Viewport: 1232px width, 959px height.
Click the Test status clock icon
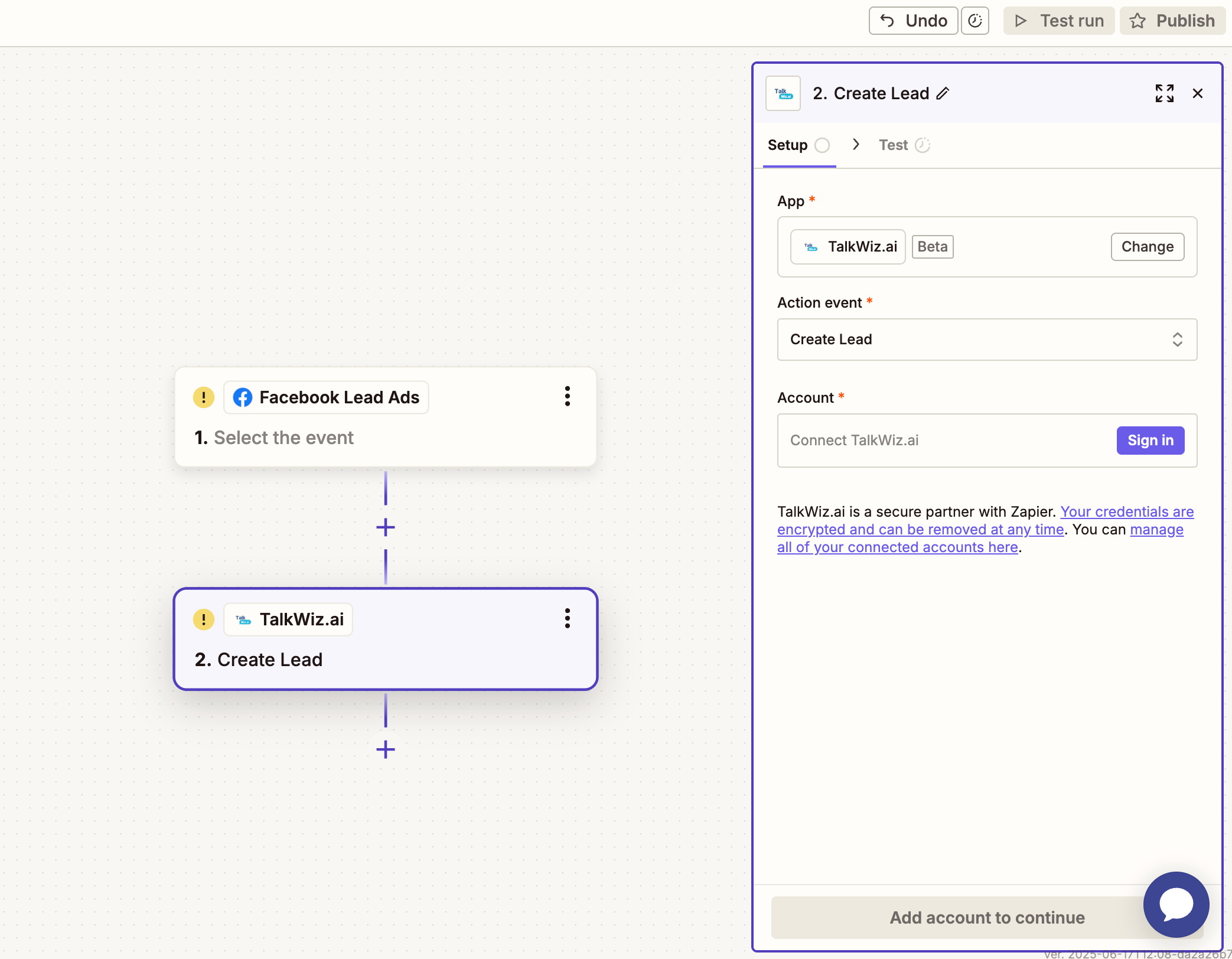tap(923, 145)
